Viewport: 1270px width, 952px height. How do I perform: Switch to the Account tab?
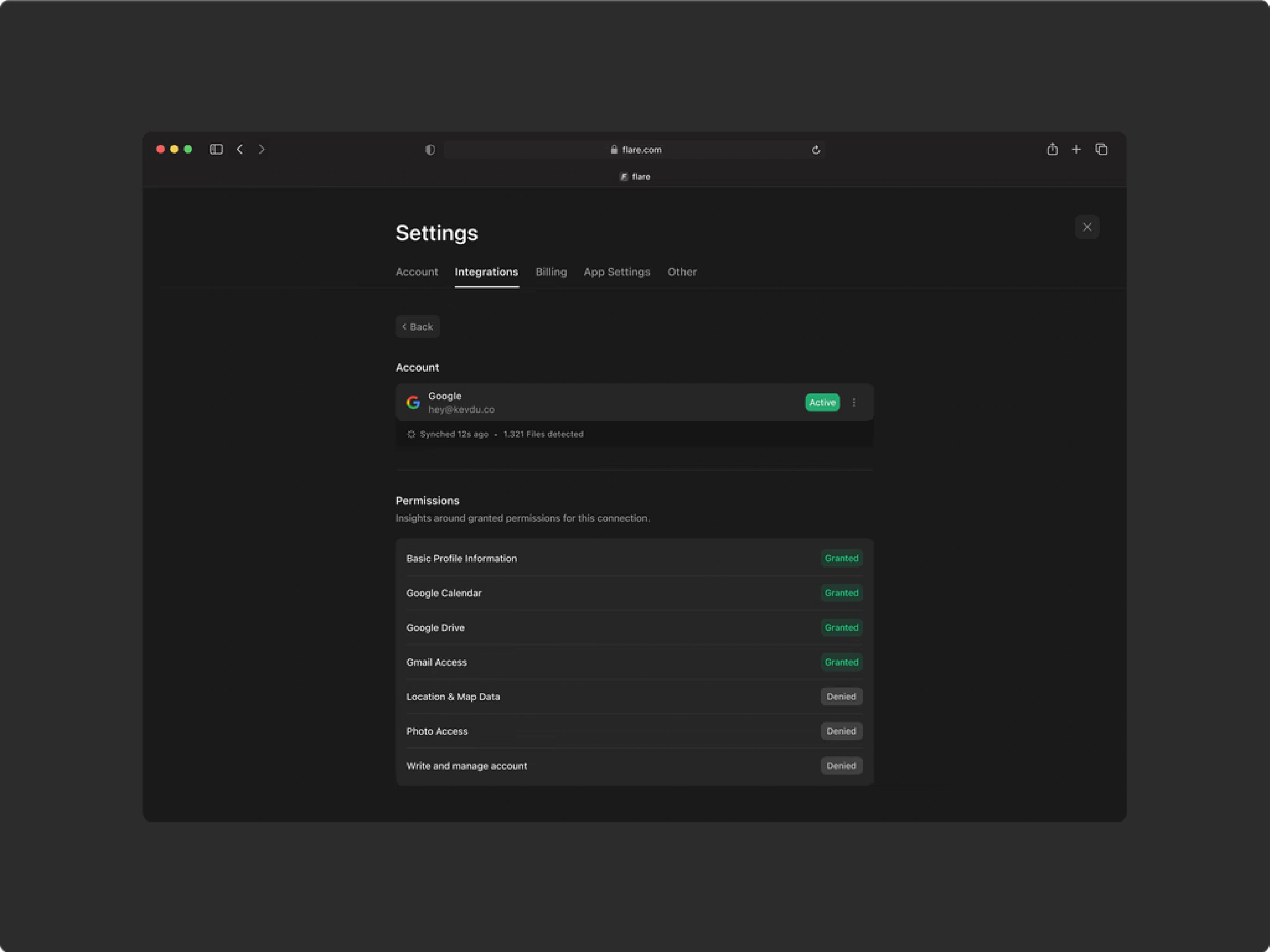tap(416, 272)
